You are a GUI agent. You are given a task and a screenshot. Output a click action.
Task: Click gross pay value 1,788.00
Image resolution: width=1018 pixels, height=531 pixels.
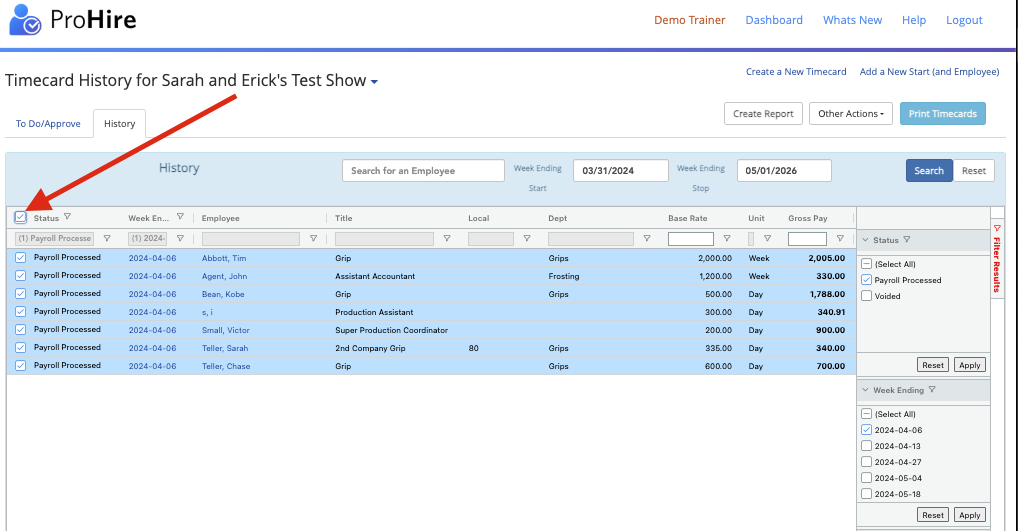827,294
